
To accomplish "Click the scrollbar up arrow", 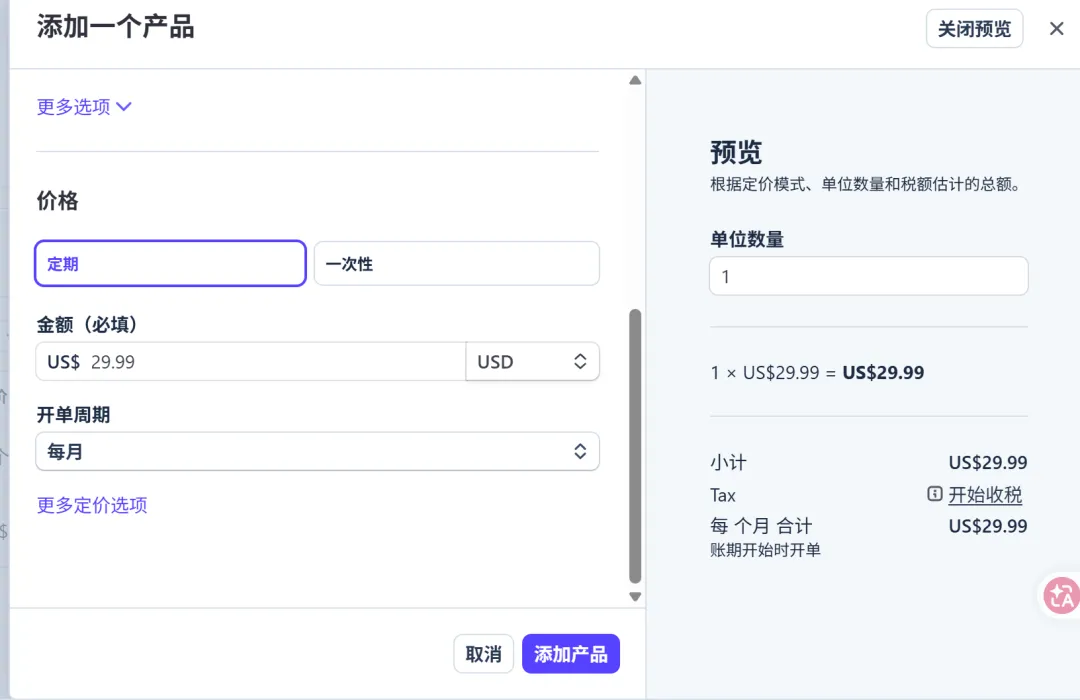I will point(634,81).
